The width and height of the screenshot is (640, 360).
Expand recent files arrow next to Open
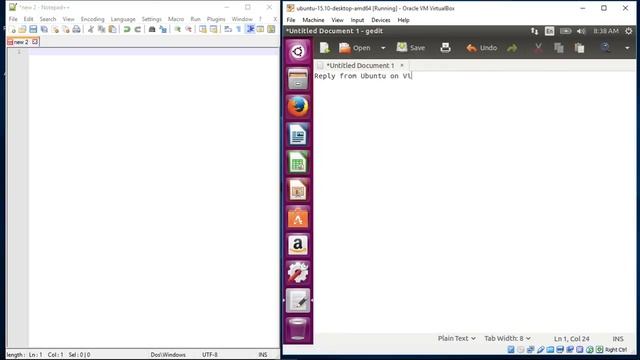click(x=383, y=48)
